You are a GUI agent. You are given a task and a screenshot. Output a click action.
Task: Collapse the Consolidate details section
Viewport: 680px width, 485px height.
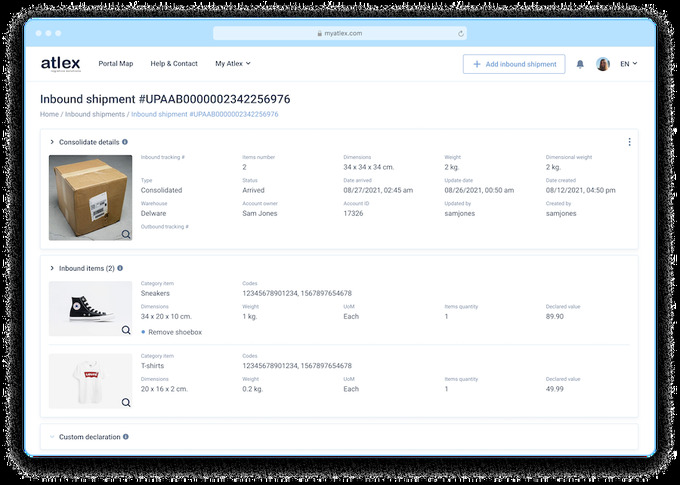[52, 142]
